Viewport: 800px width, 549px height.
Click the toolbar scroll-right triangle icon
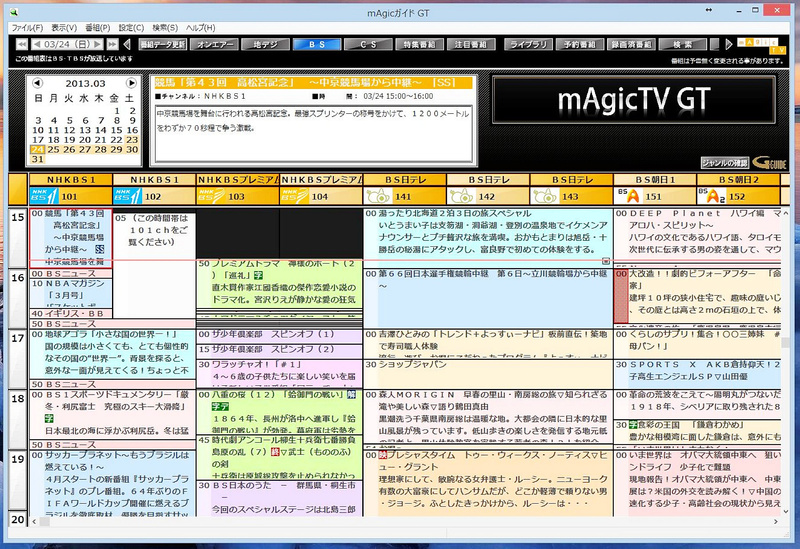729,44
